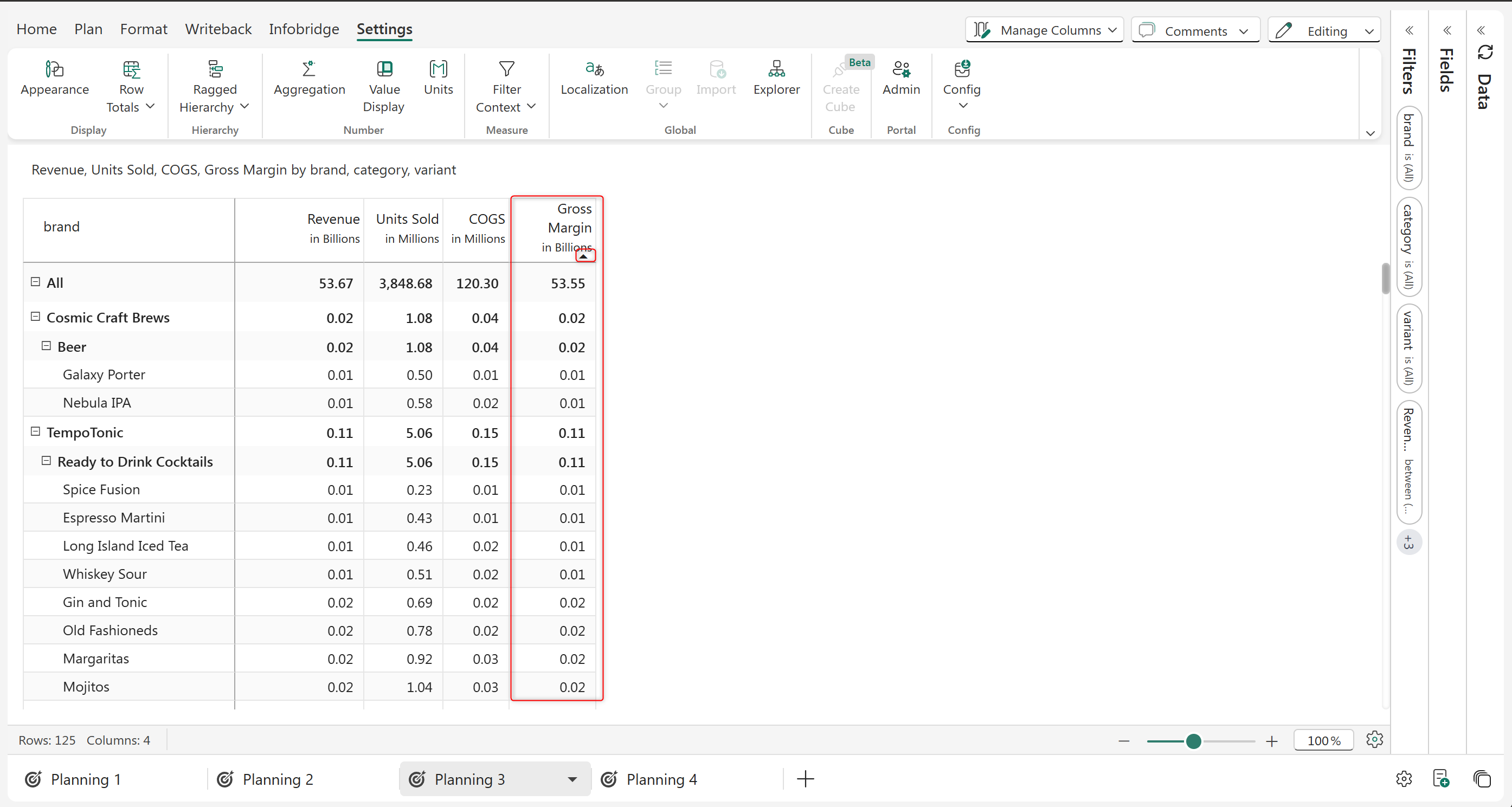Click the Value Display icon
This screenshot has height=807, width=1512.
coord(384,70)
